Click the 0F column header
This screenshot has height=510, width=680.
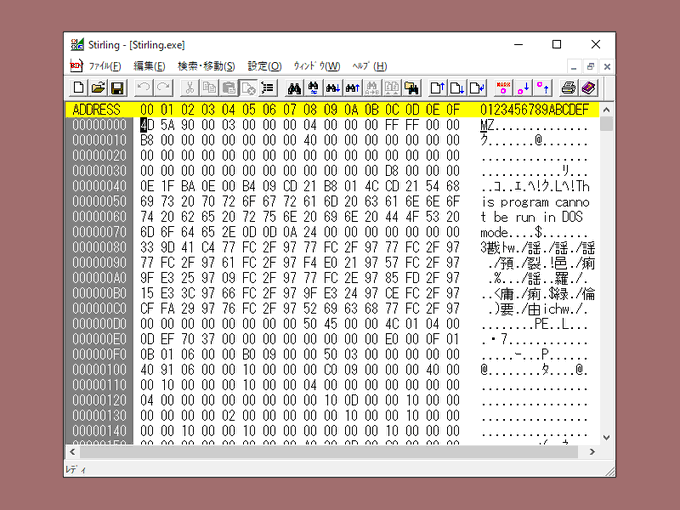click(x=453, y=110)
